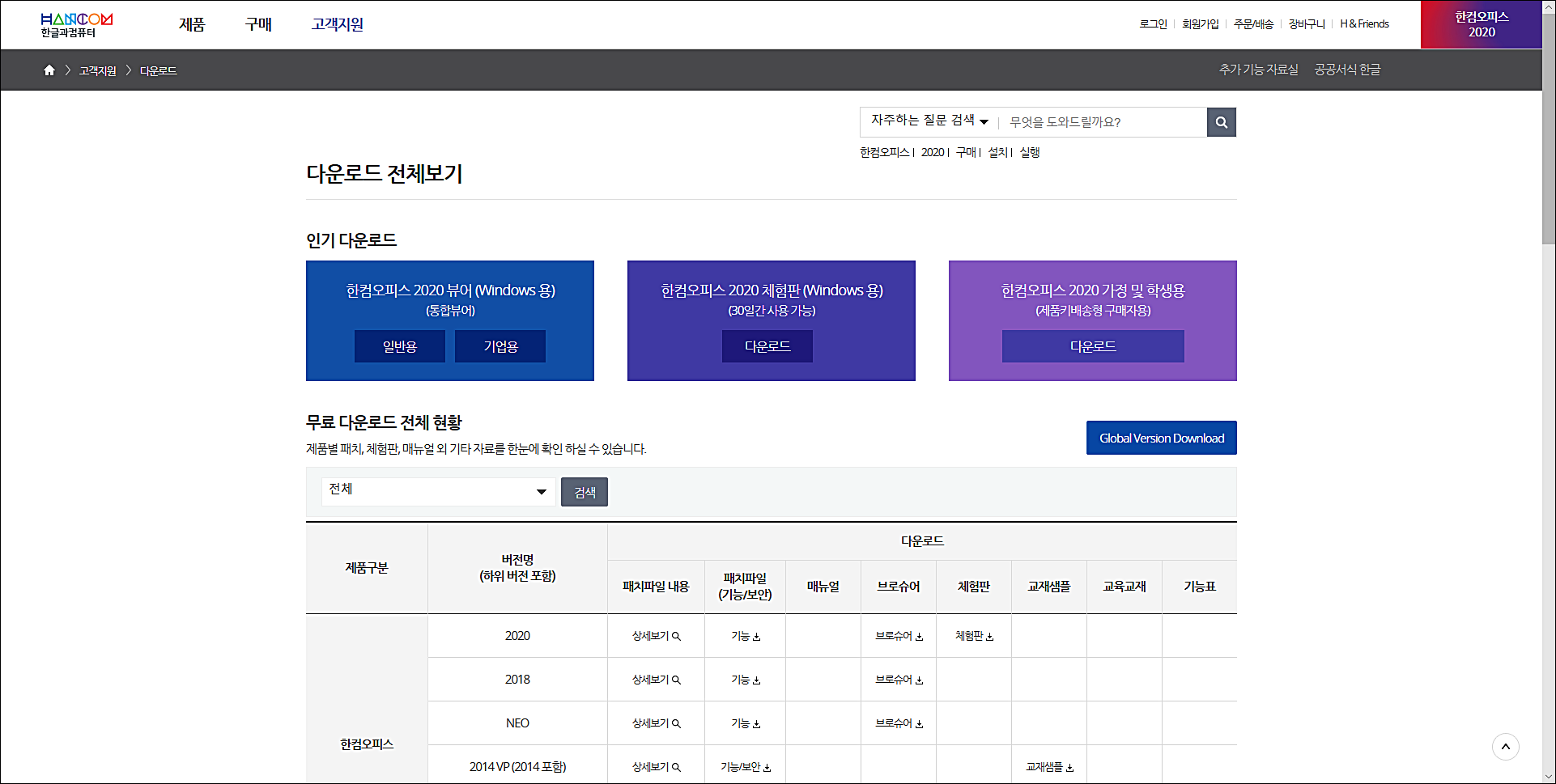1556x784 pixels.
Task: Open 상세보기 for version 2020
Action: [656, 636]
